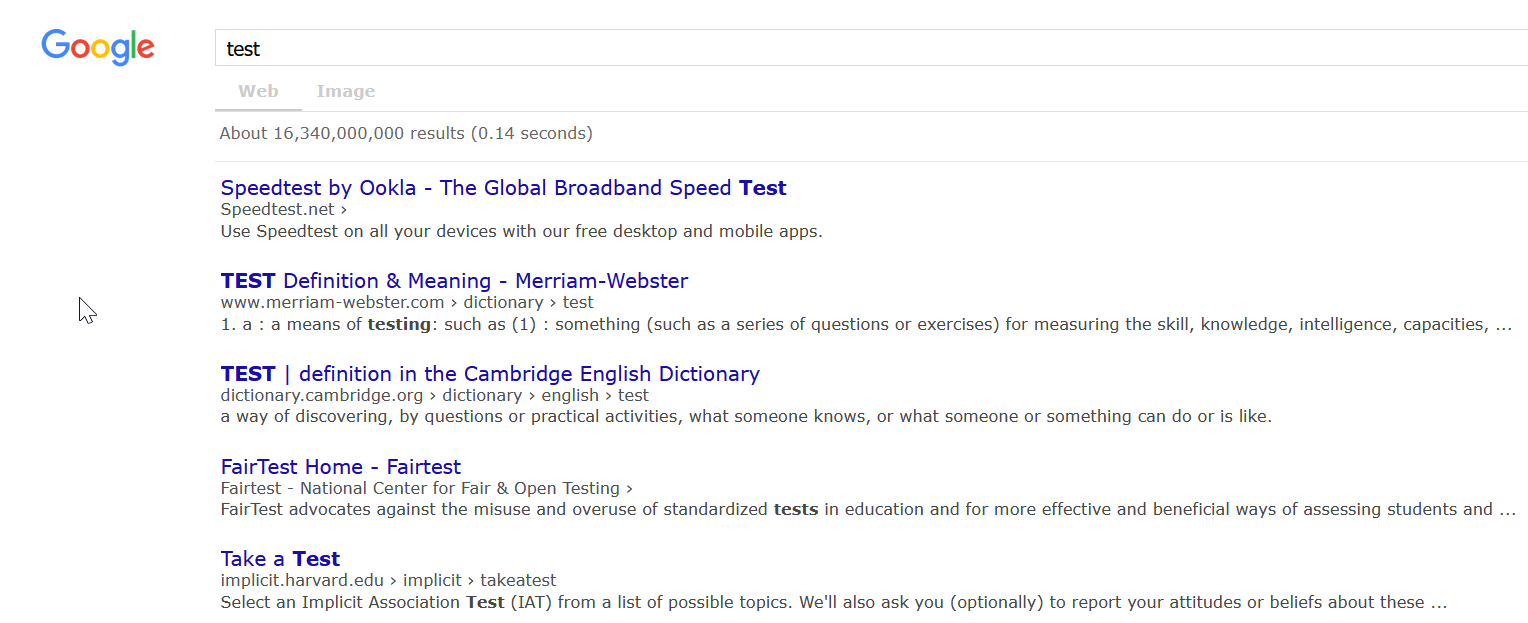Click "Fairtest - National Center for Fair & Open Testing" text
Screen dimensions: 1528x623
427,488
